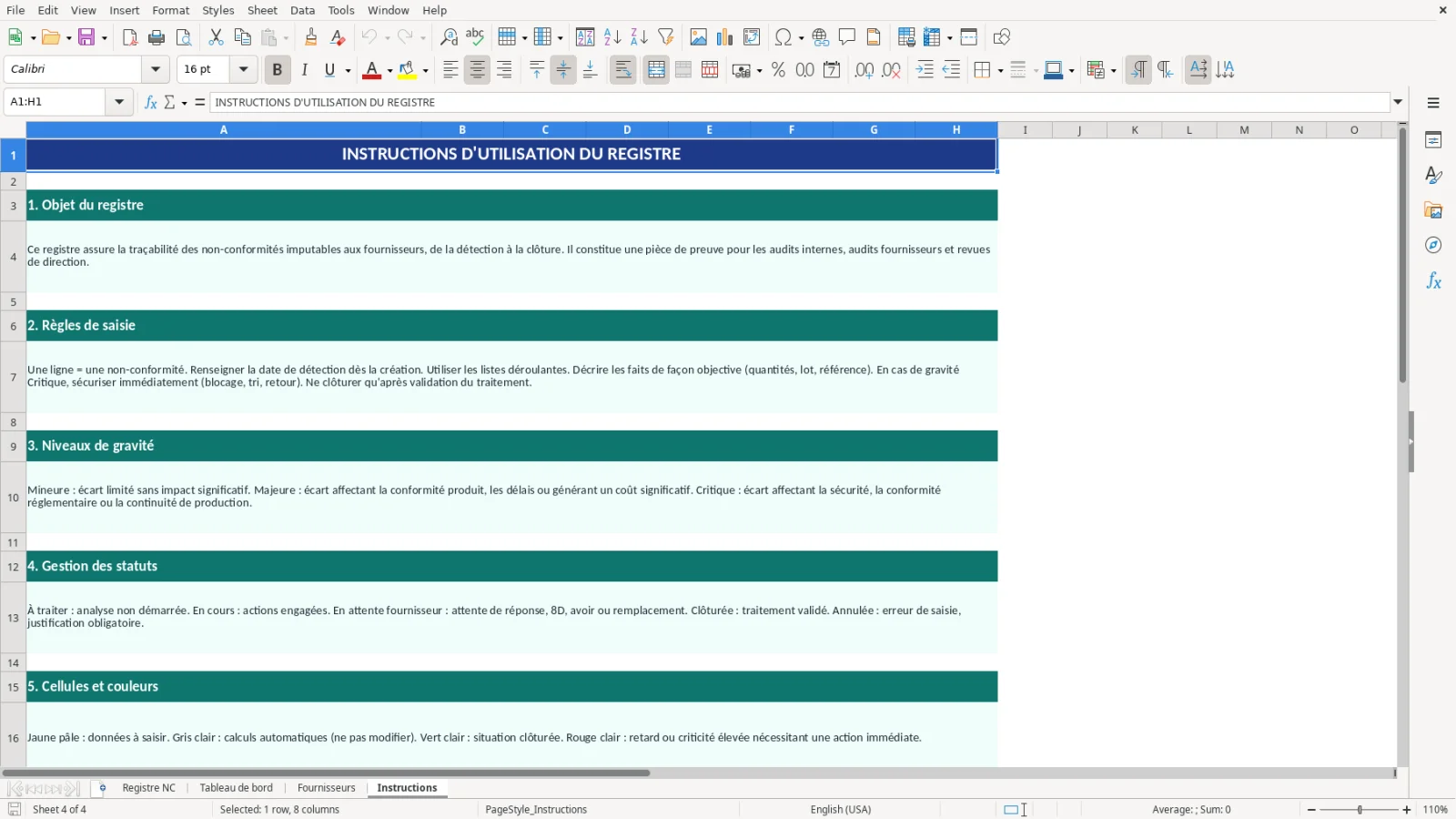Viewport: 1456px width, 819px height.
Task: Toggle Align Left
Action: 450,70
